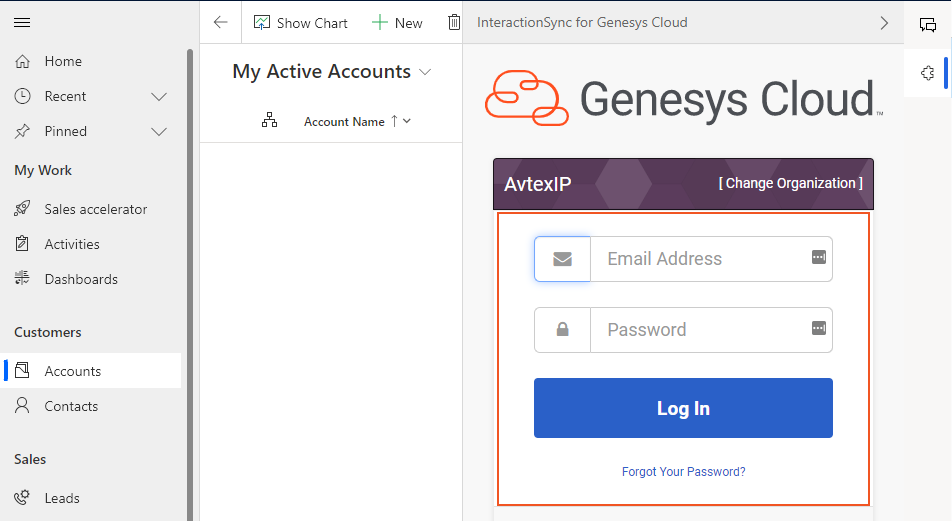Click the Activities clipboard icon
This screenshot has width=952, height=521.
(x=22, y=243)
